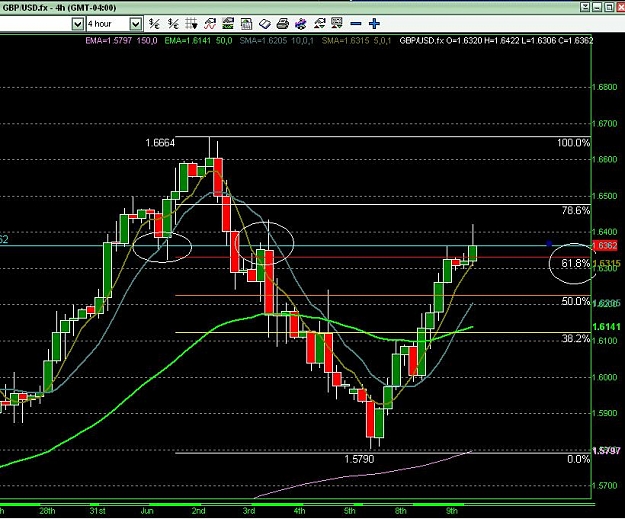625x519 pixels.
Task: Zoom out with the blue minus icon
Action: pyautogui.click(x=356, y=24)
